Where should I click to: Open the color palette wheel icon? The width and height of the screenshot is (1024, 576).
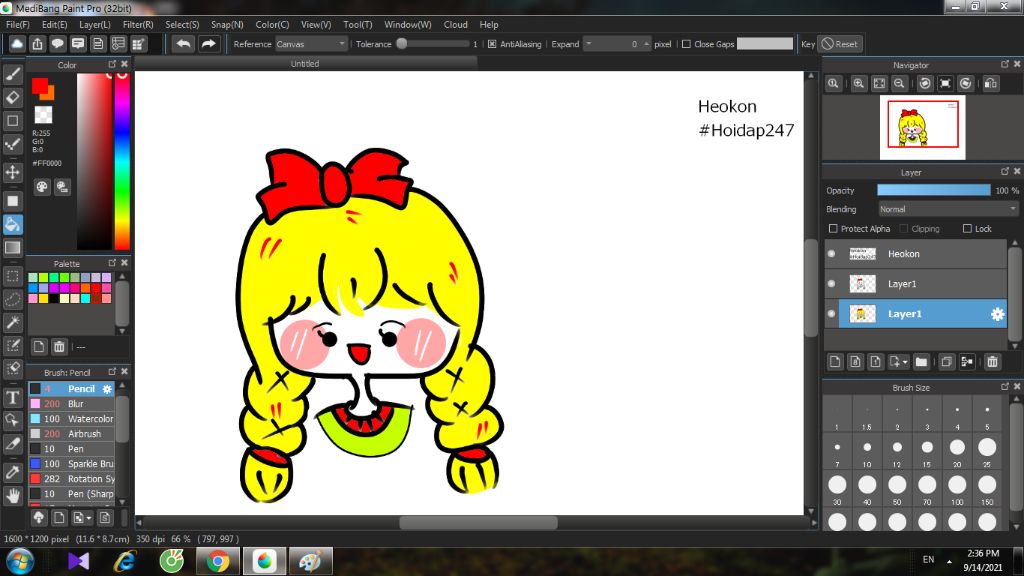point(42,187)
